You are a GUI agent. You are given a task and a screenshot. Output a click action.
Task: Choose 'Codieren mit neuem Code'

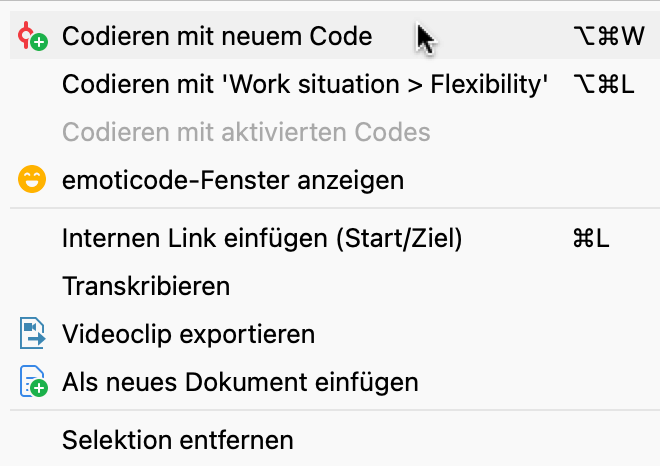(217, 37)
